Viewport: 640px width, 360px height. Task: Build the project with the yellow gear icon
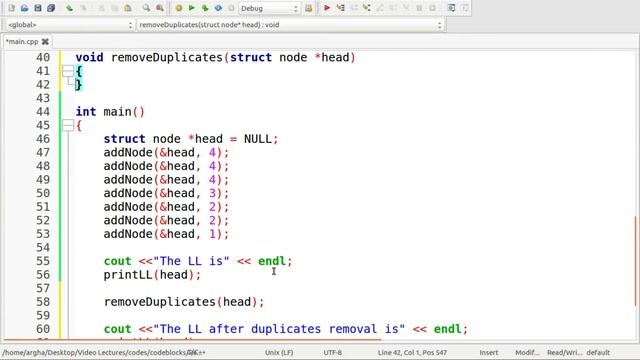click(179, 8)
